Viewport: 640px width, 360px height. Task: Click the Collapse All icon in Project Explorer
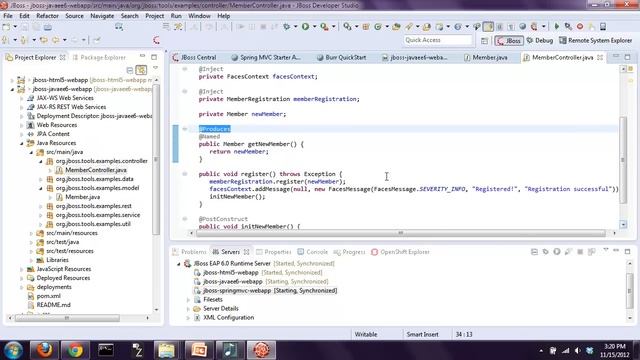[x=130, y=70]
